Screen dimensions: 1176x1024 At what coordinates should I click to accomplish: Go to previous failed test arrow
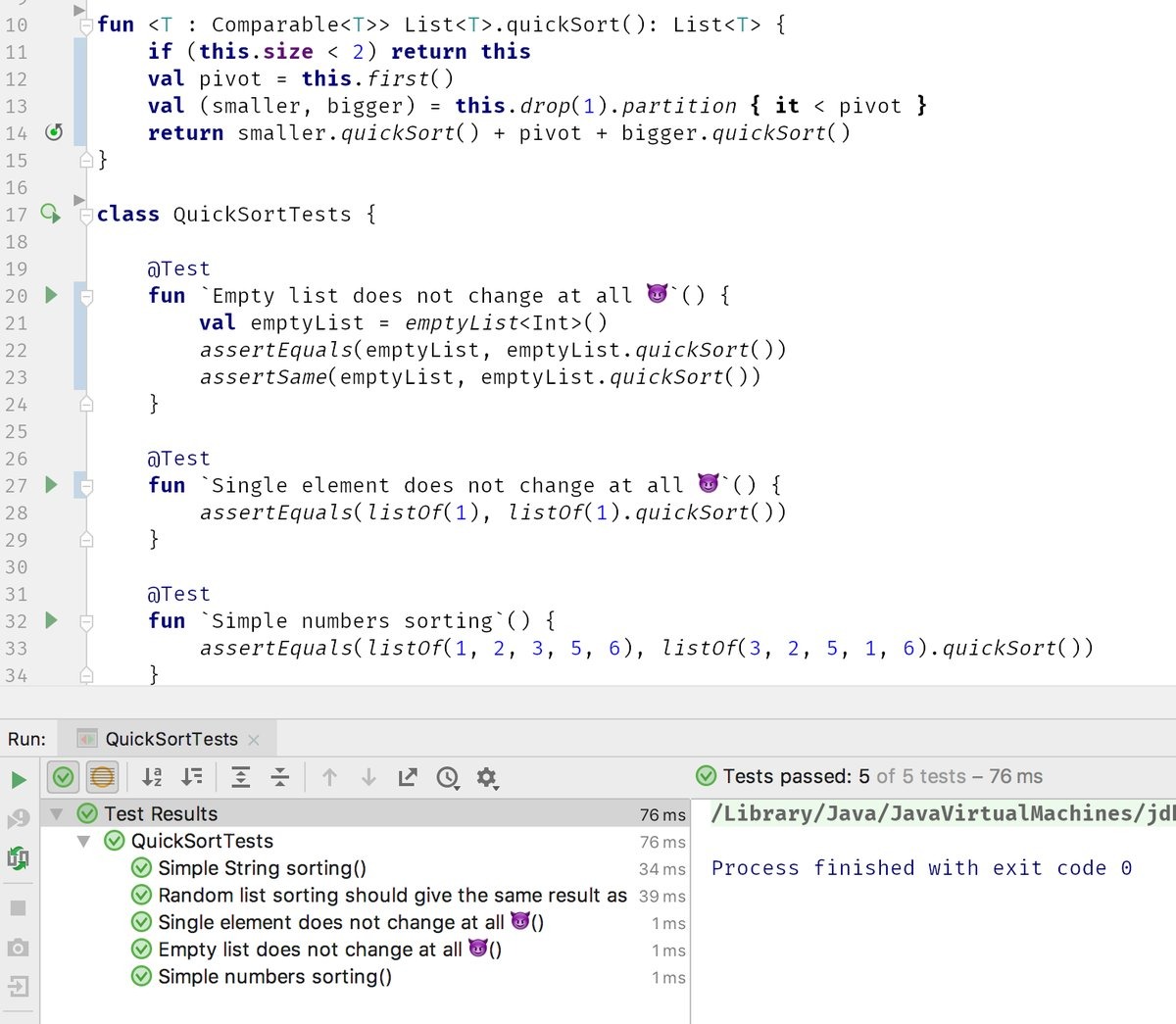[x=329, y=777]
